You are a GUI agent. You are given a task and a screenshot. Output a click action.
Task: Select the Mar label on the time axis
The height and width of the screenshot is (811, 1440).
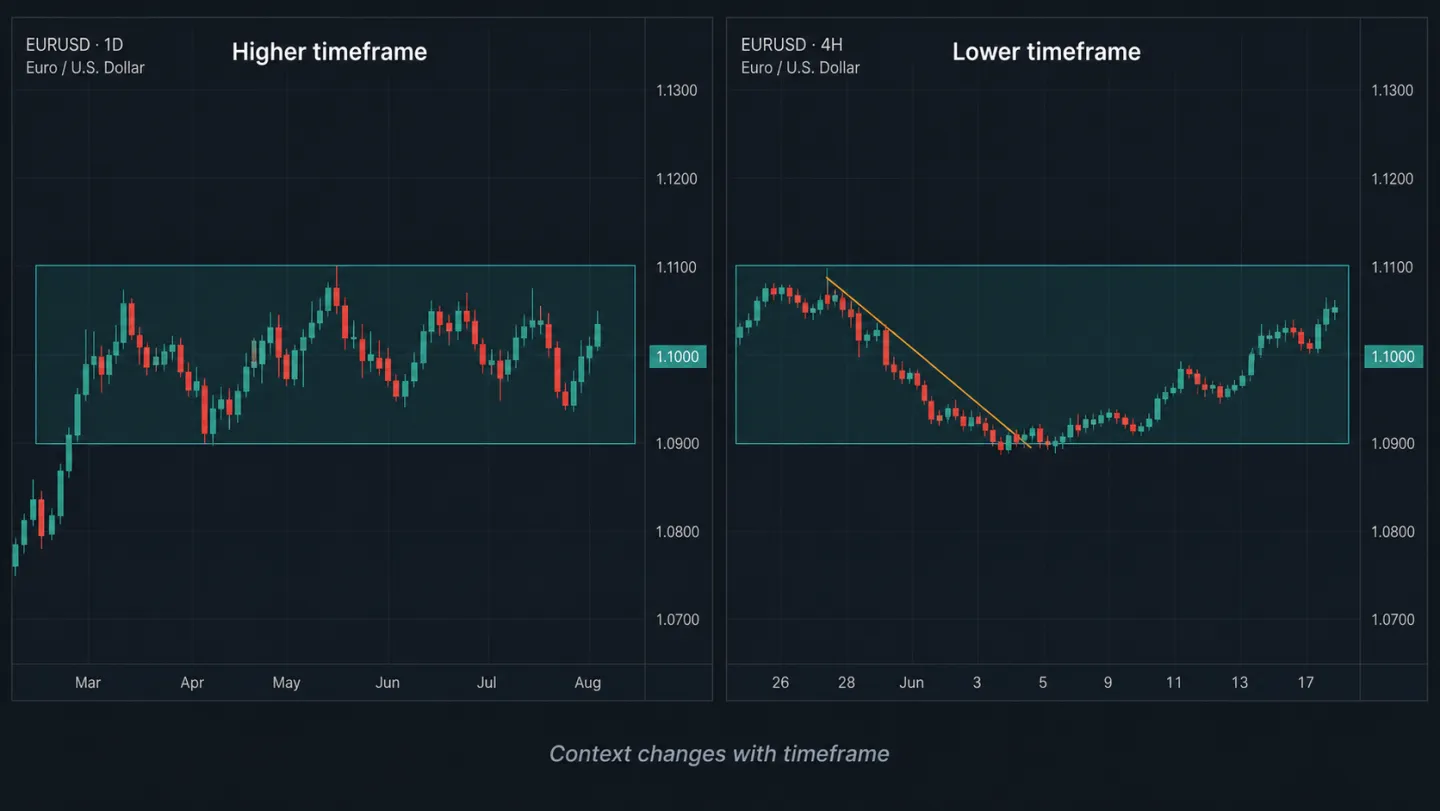[x=88, y=683]
